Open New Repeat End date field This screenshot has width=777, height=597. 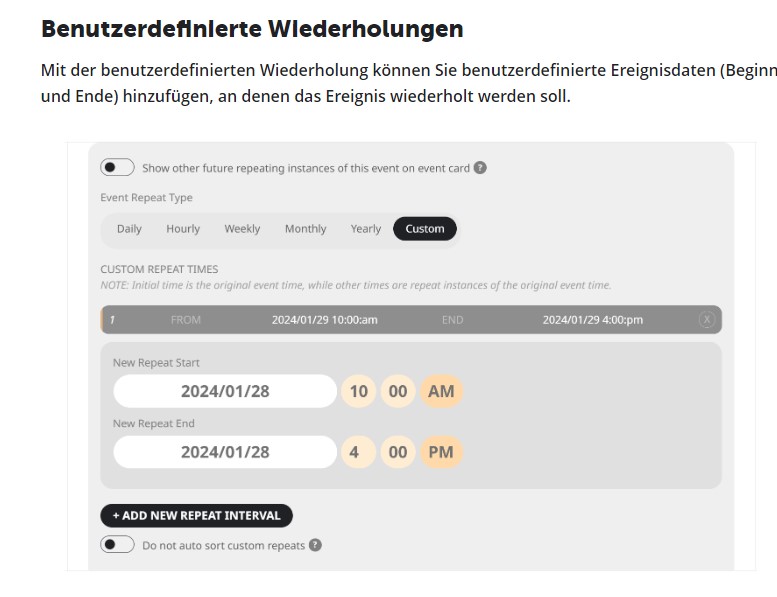pyautogui.click(x=225, y=452)
